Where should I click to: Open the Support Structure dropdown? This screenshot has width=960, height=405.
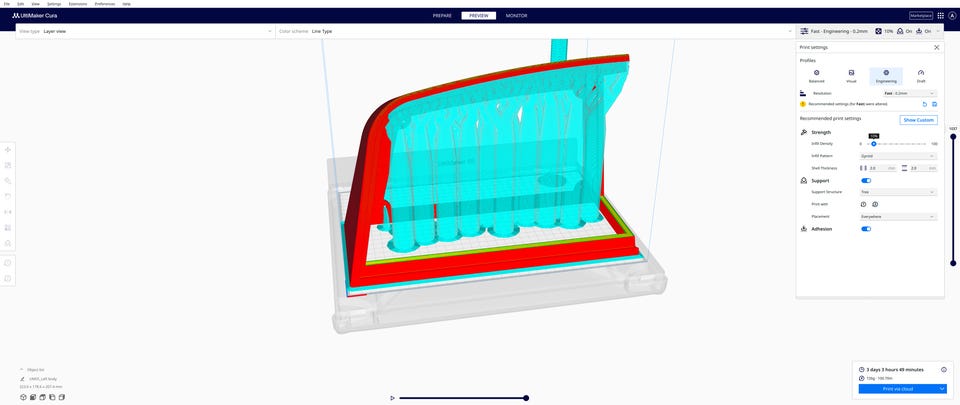pos(898,192)
